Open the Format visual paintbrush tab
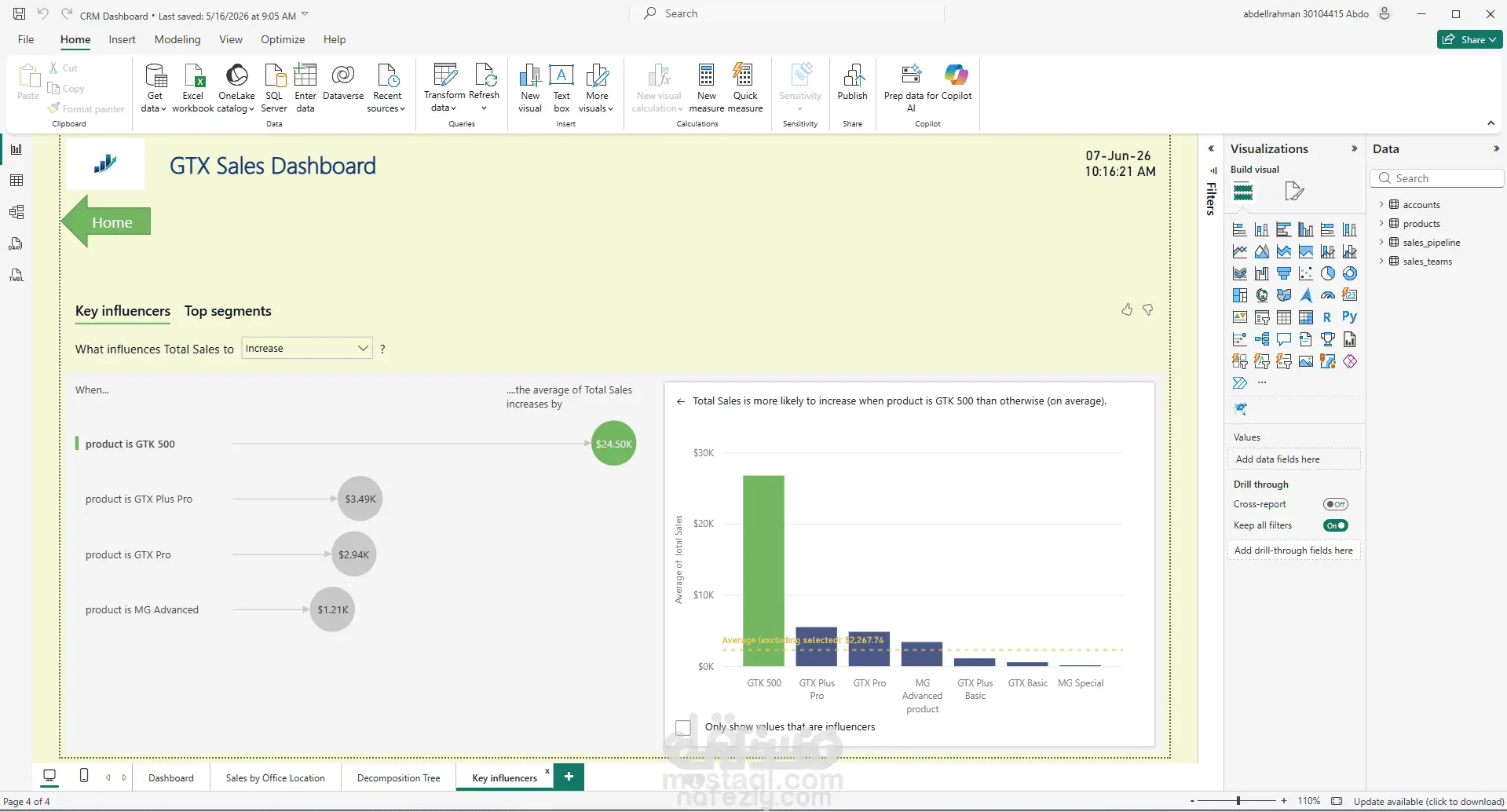 1294,191
